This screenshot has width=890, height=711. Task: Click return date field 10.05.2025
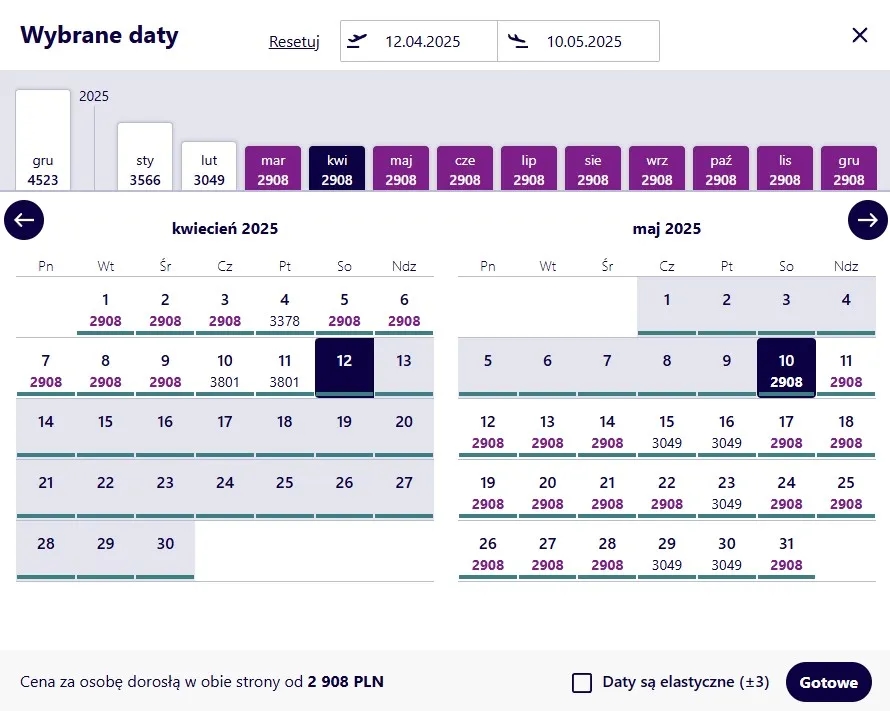click(584, 42)
